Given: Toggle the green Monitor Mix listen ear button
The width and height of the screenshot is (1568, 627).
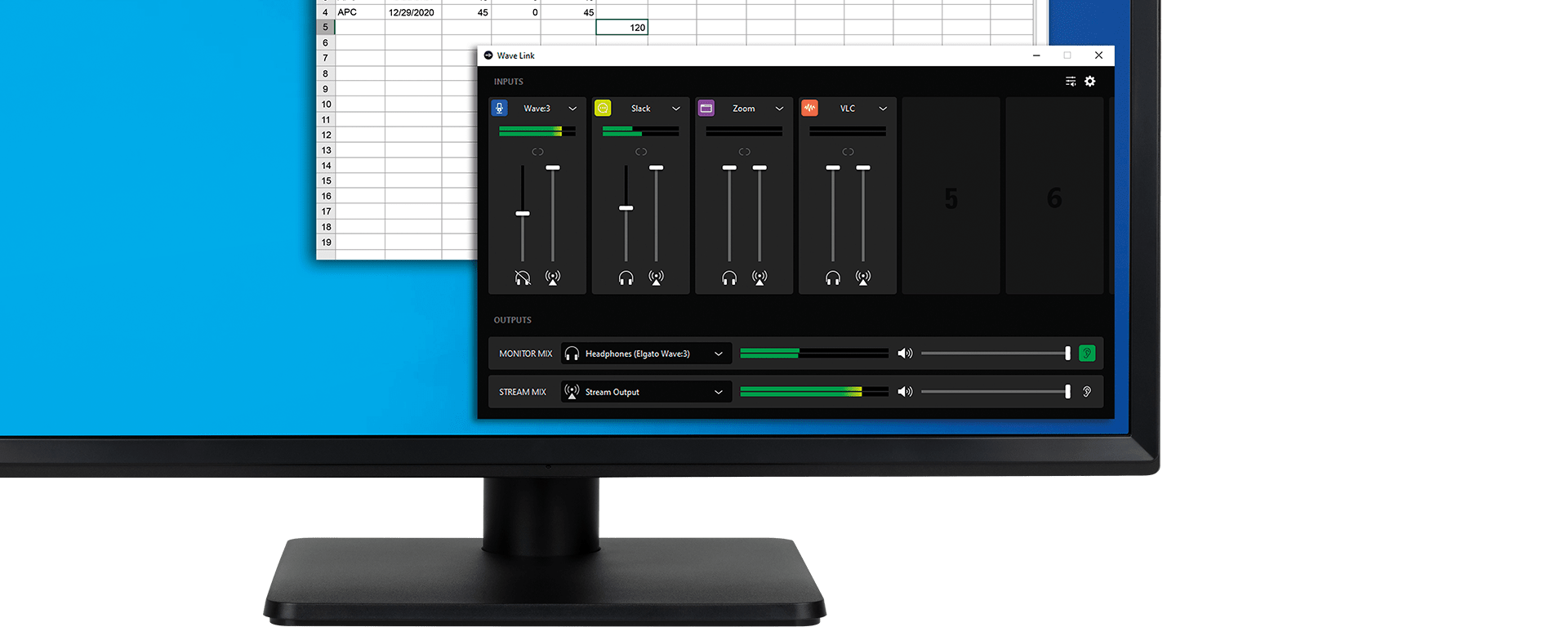Looking at the screenshot, I should pos(1087,354).
